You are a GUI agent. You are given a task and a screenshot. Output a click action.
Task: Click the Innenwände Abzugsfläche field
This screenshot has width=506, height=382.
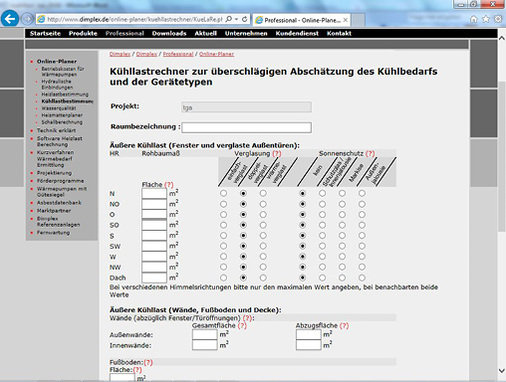coord(308,345)
